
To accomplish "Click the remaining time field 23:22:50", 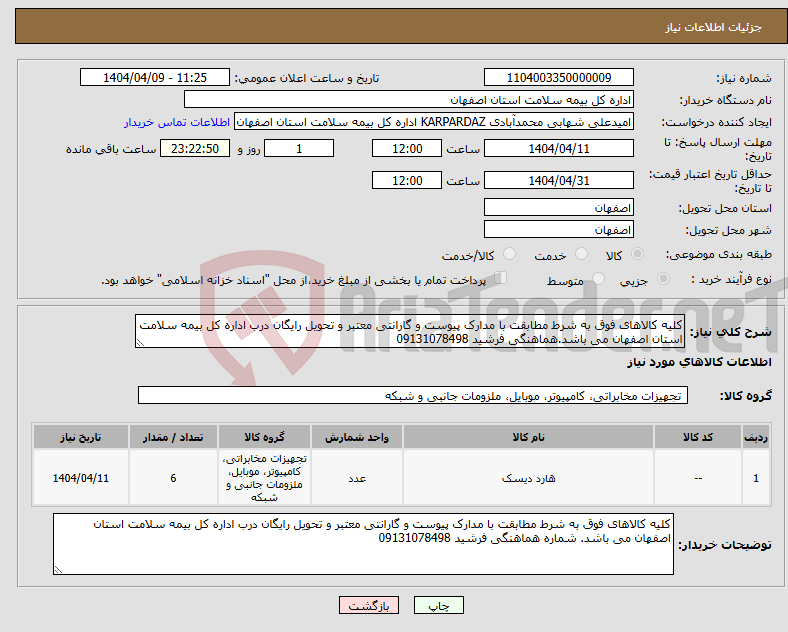I will coord(195,149).
